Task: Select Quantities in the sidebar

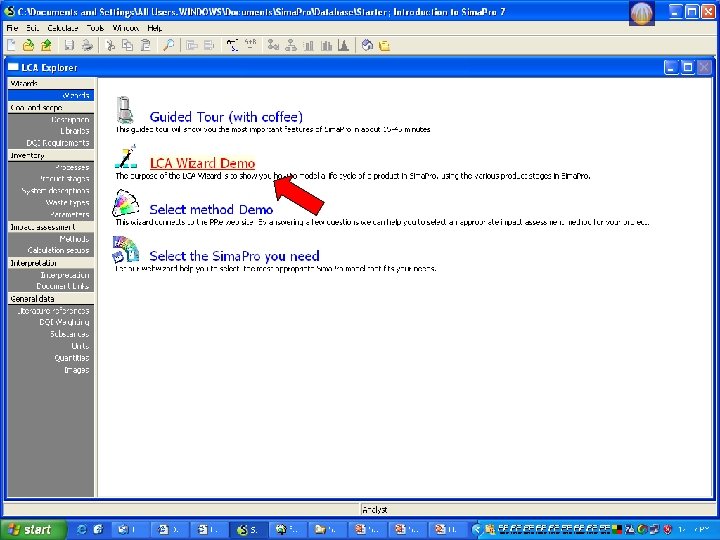Action: point(72,358)
